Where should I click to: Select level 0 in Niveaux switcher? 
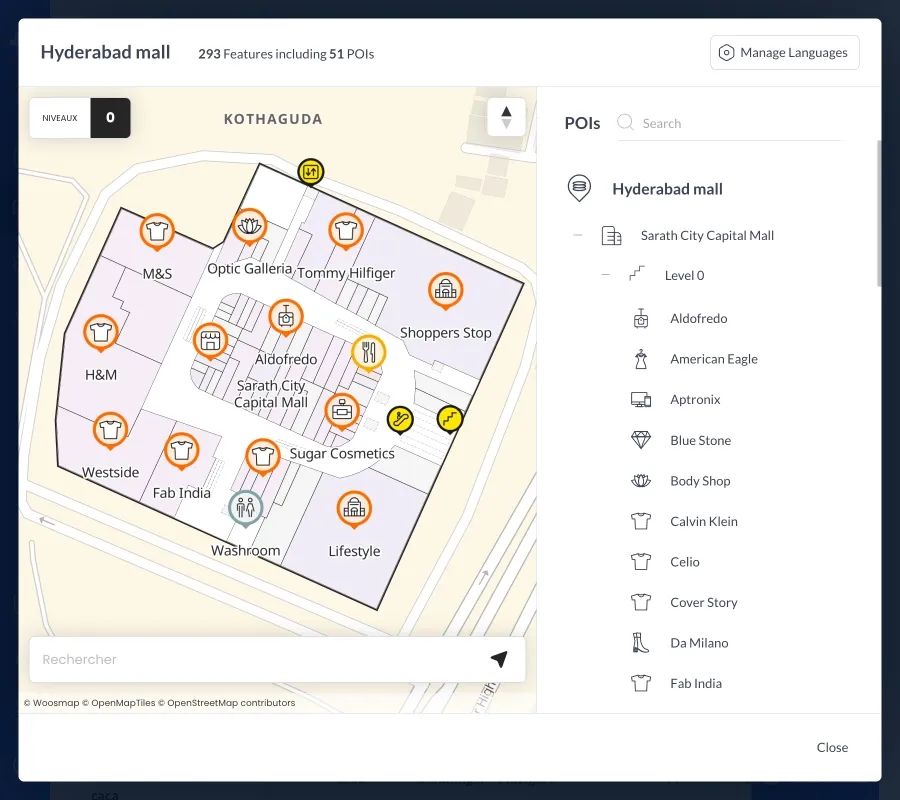(x=110, y=118)
